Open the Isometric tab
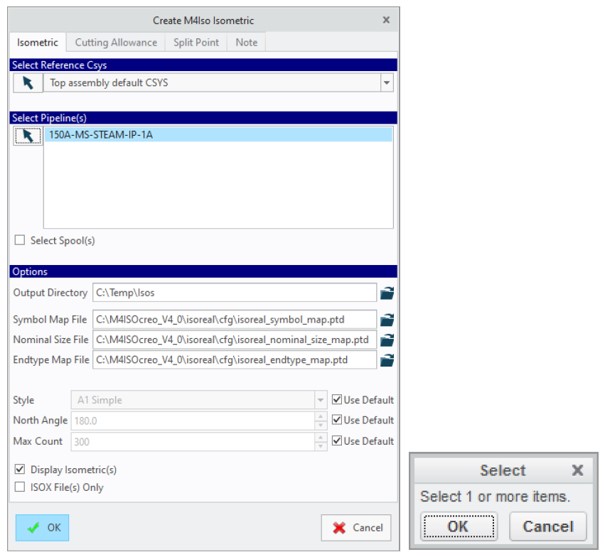605x557 pixels. [37, 42]
